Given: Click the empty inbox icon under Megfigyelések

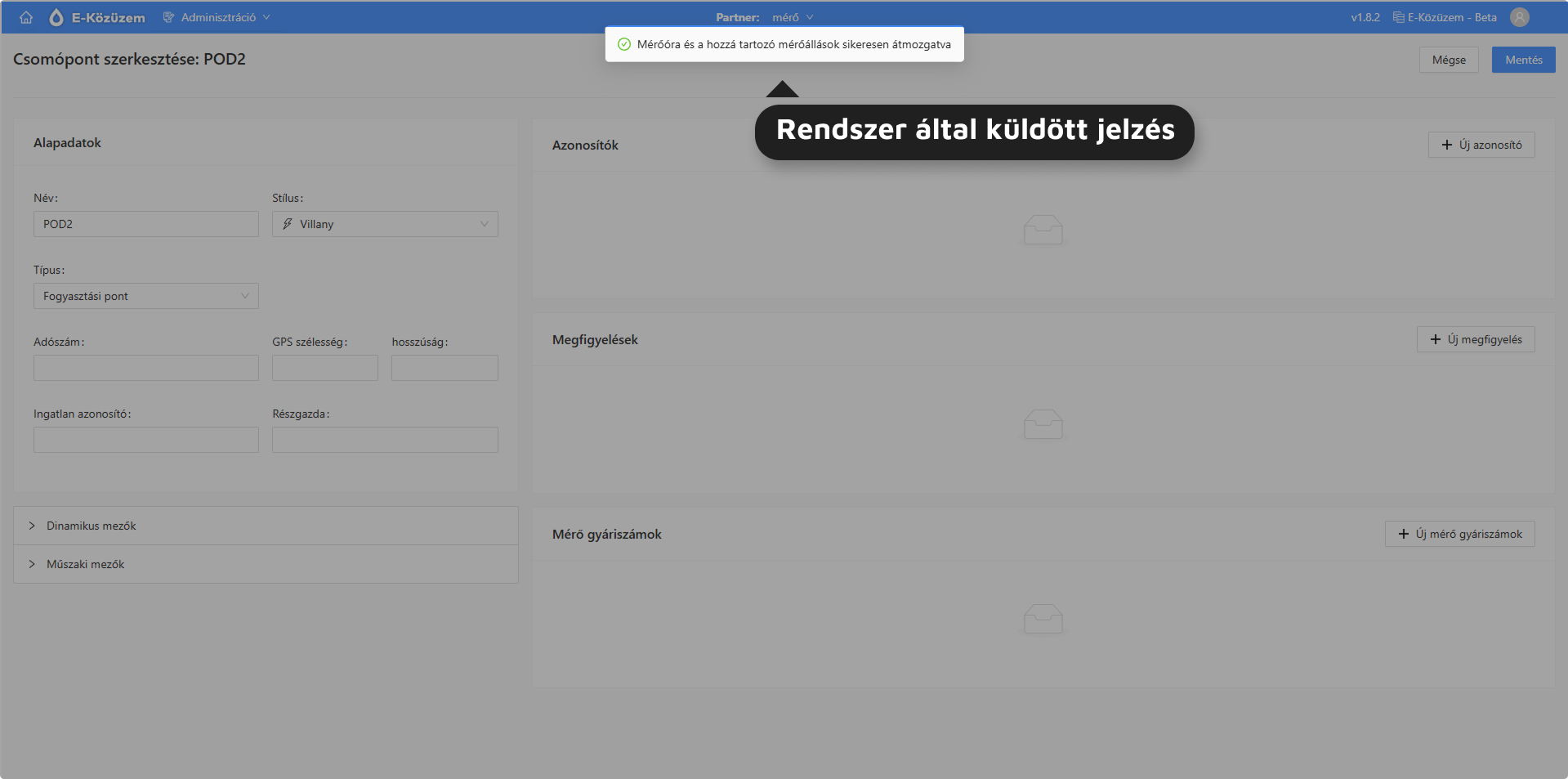Looking at the screenshot, I should coord(1043,424).
